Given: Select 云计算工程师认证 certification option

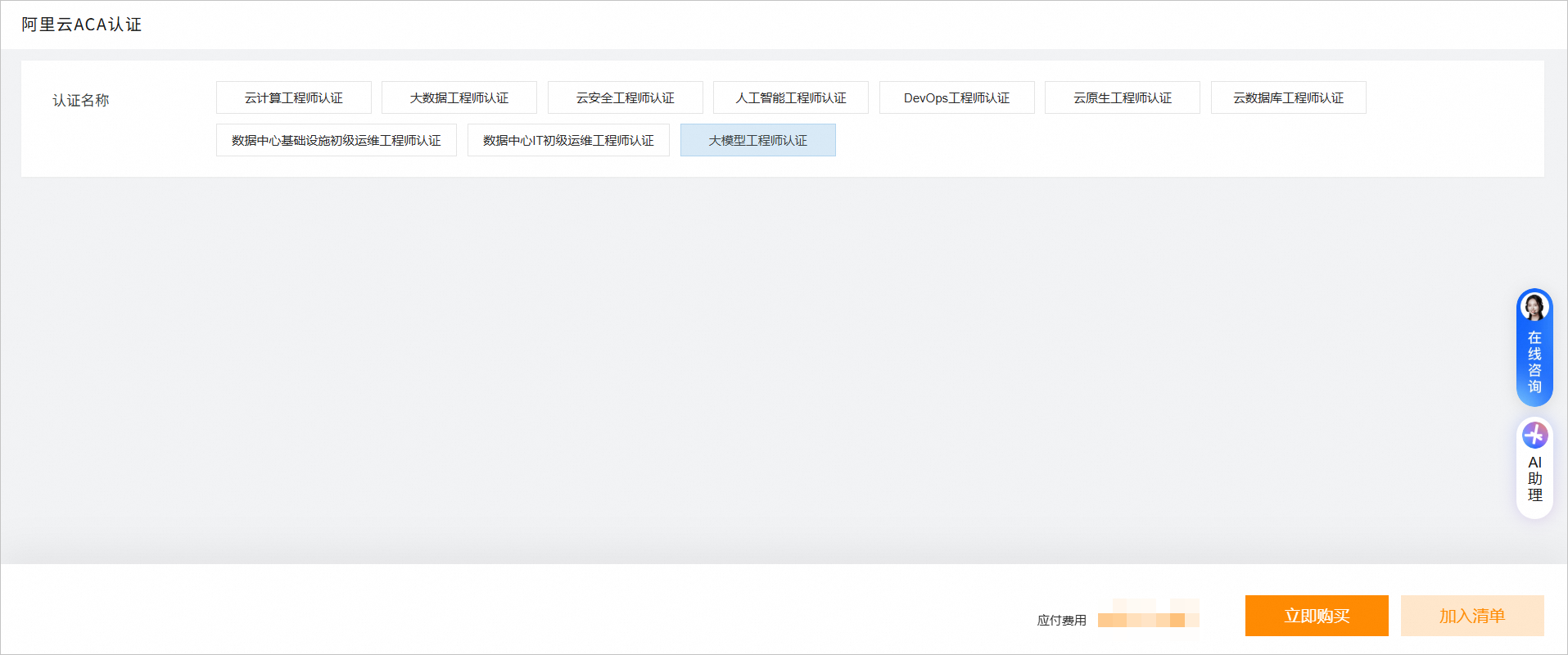Looking at the screenshot, I should [x=294, y=97].
